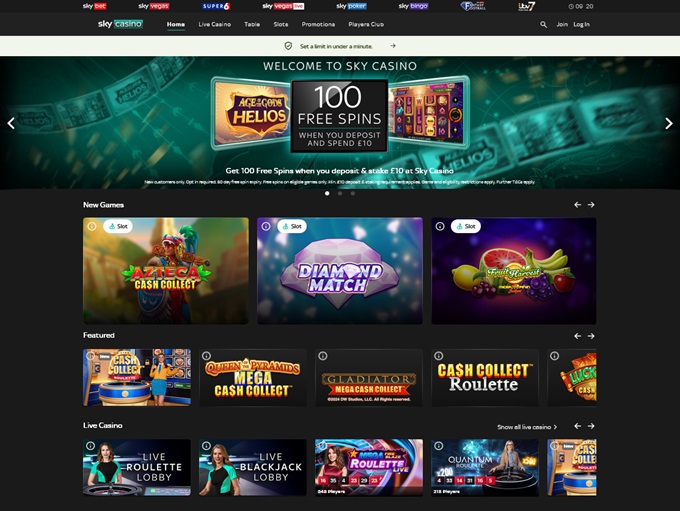
Task: Select the second carousel dot indicator
Action: 340,193
